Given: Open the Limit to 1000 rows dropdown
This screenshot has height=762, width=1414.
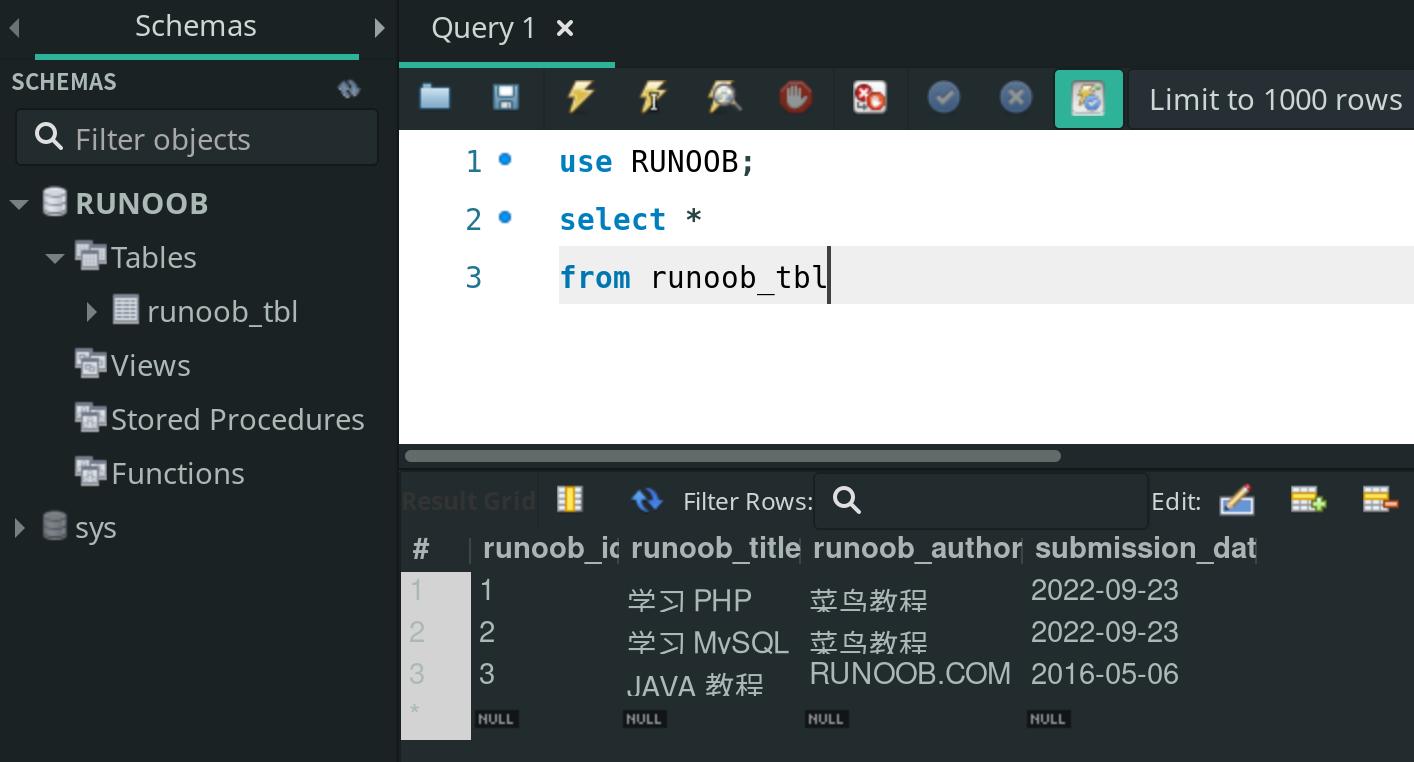Looking at the screenshot, I should click(x=1274, y=99).
